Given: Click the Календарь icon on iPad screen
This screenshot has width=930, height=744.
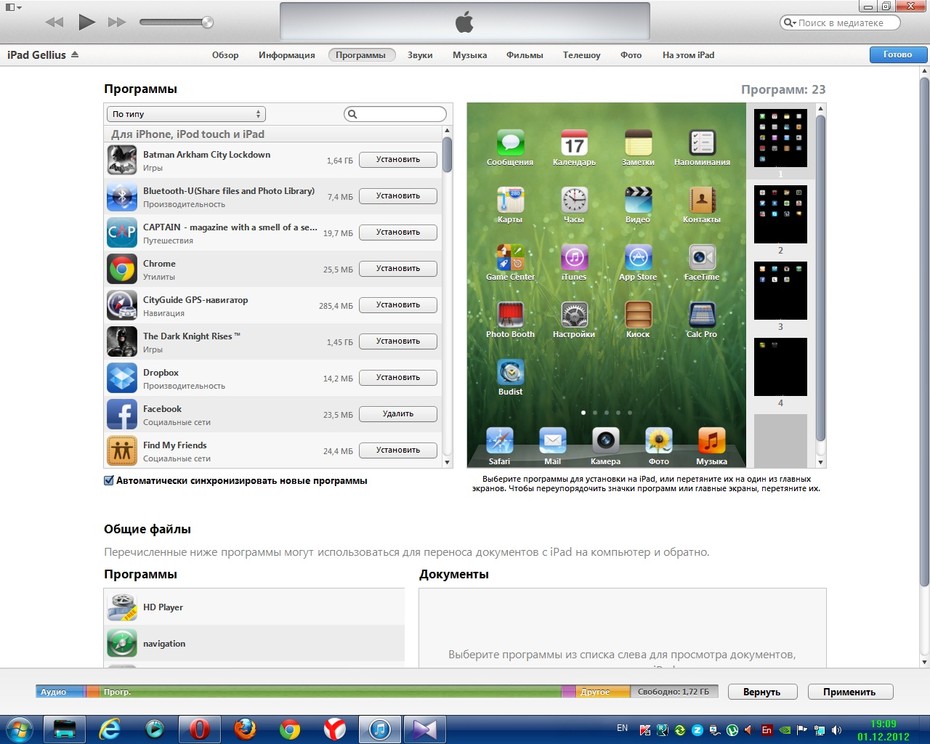Looking at the screenshot, I should point(574,143).
